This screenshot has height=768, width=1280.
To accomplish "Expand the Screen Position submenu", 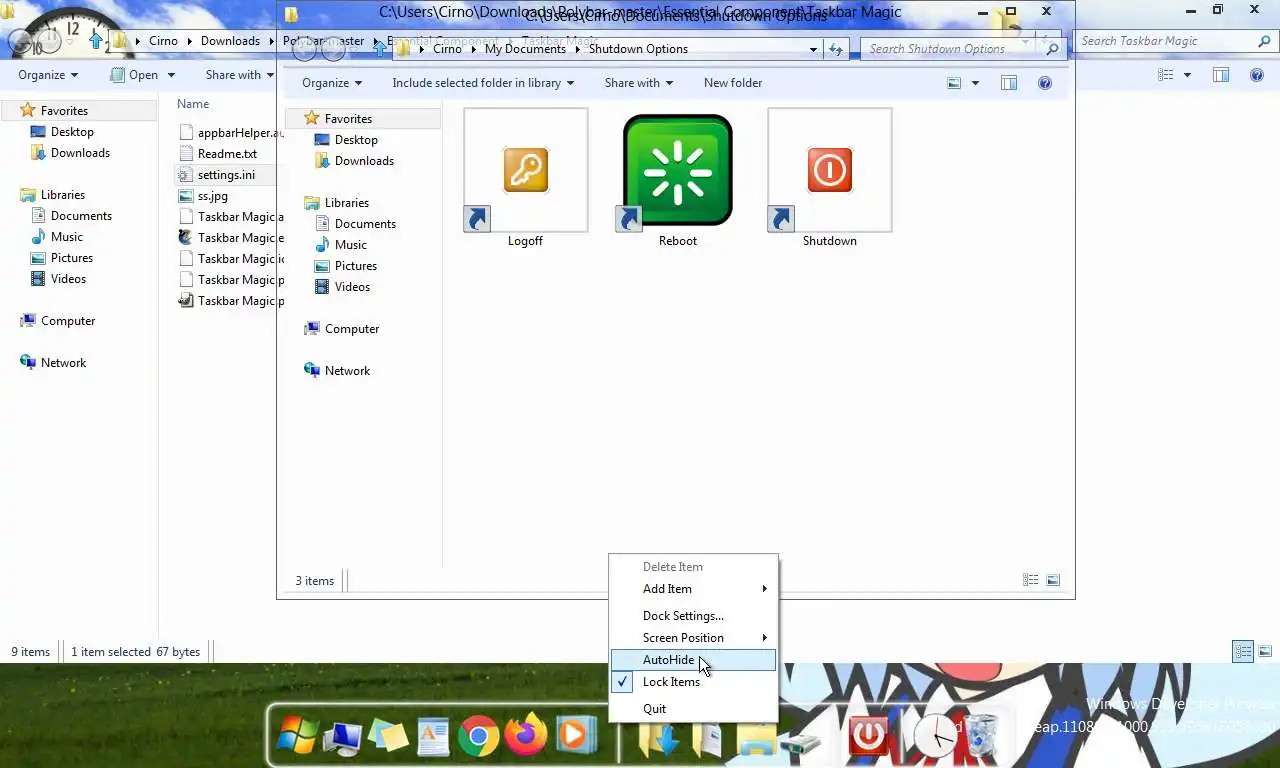I will pyautogui.click(x=693, y=638).
